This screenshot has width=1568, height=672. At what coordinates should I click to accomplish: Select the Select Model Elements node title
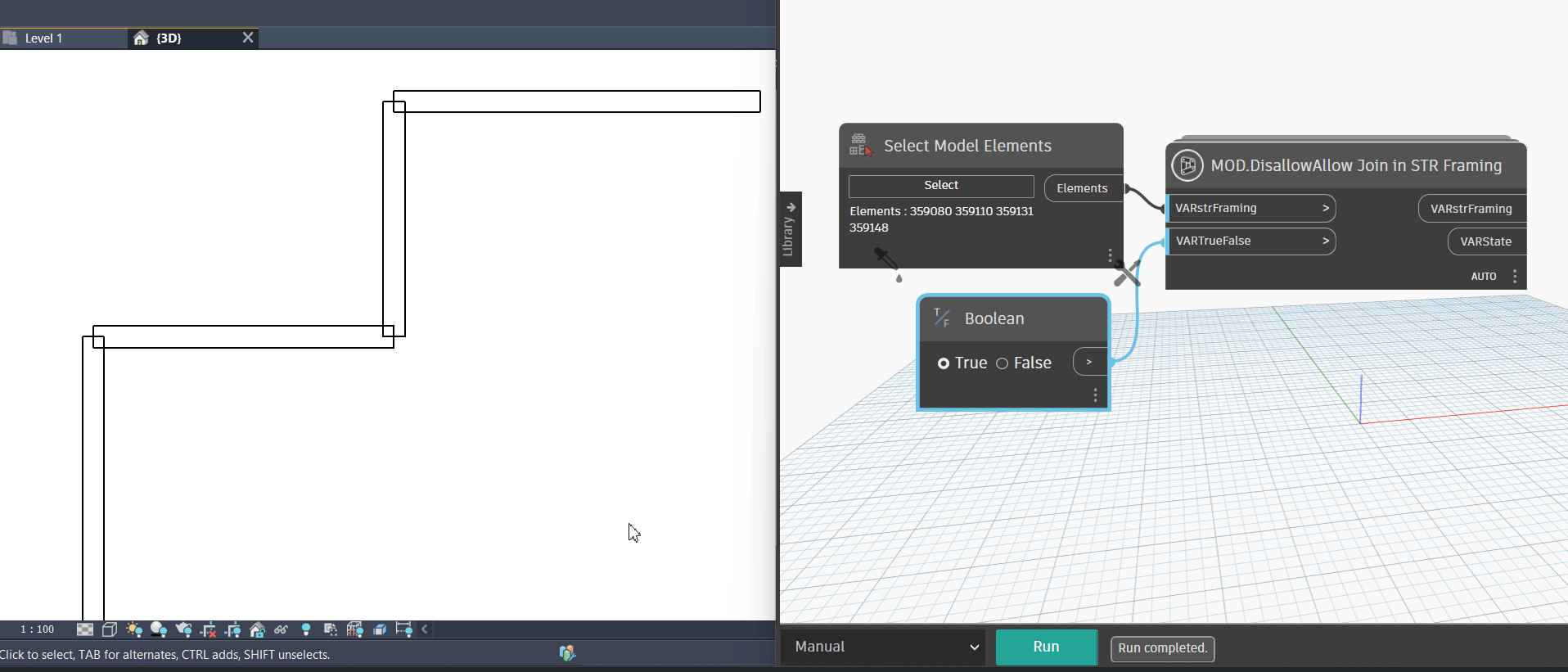point(967,146)
